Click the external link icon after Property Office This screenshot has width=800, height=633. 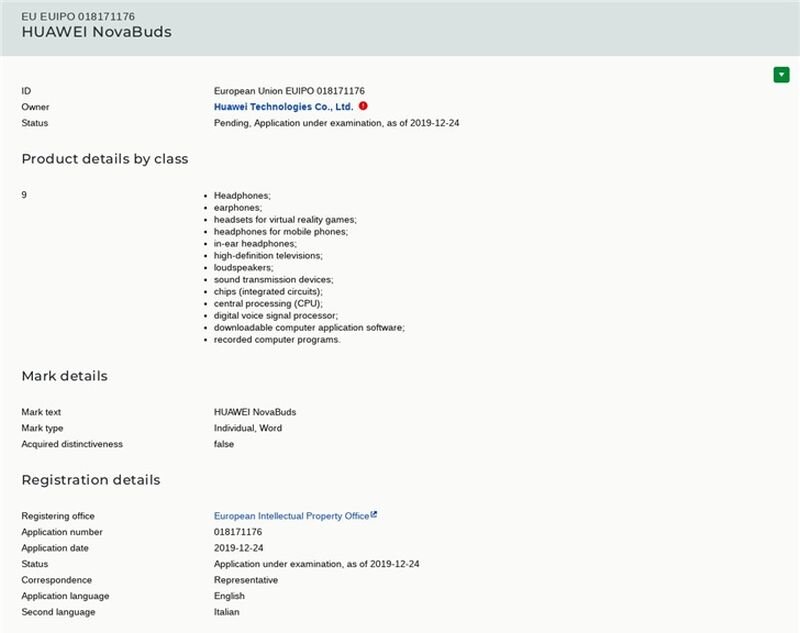coord(373,515)
